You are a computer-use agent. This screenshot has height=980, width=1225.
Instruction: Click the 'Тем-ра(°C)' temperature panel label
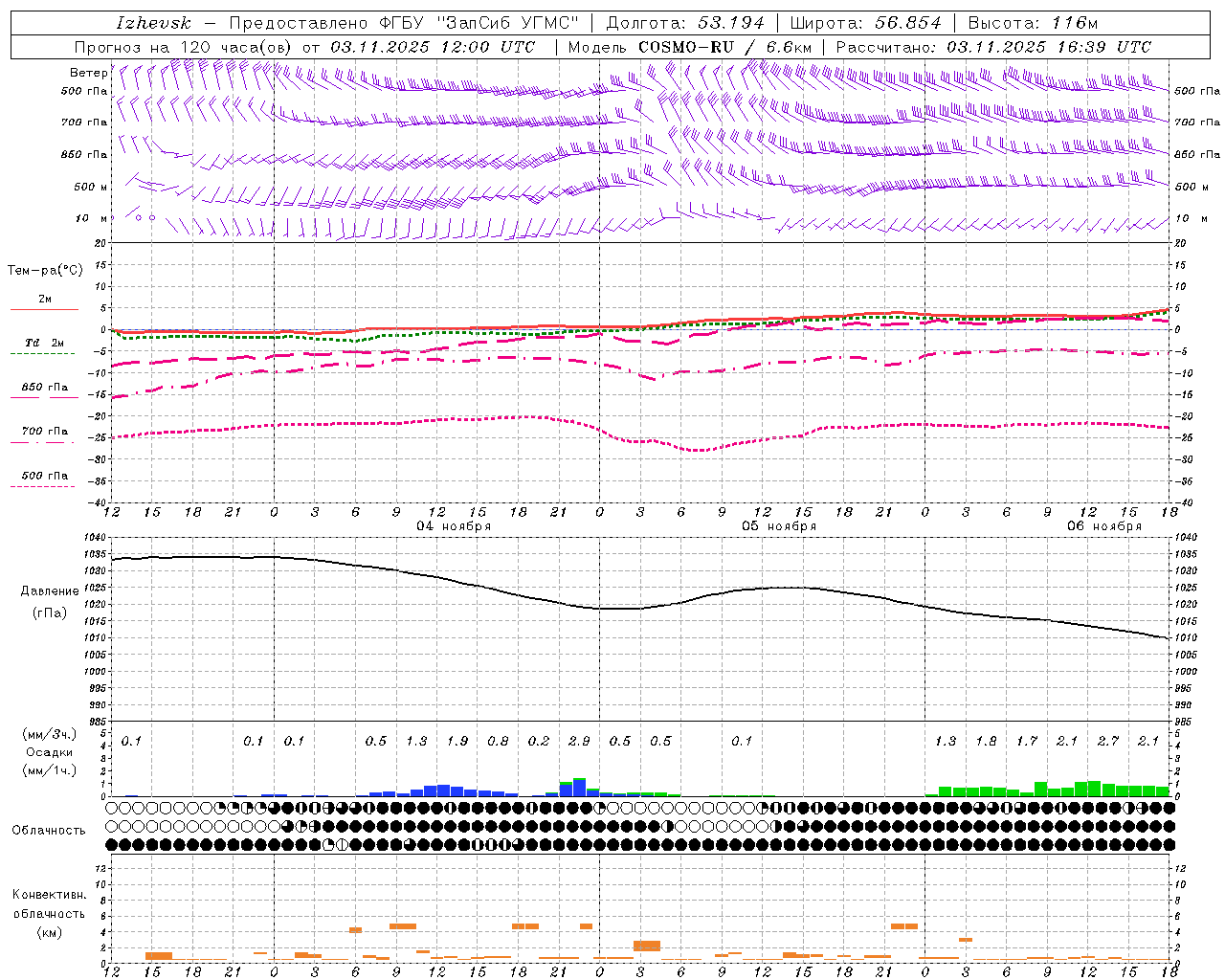coord(45,270)
